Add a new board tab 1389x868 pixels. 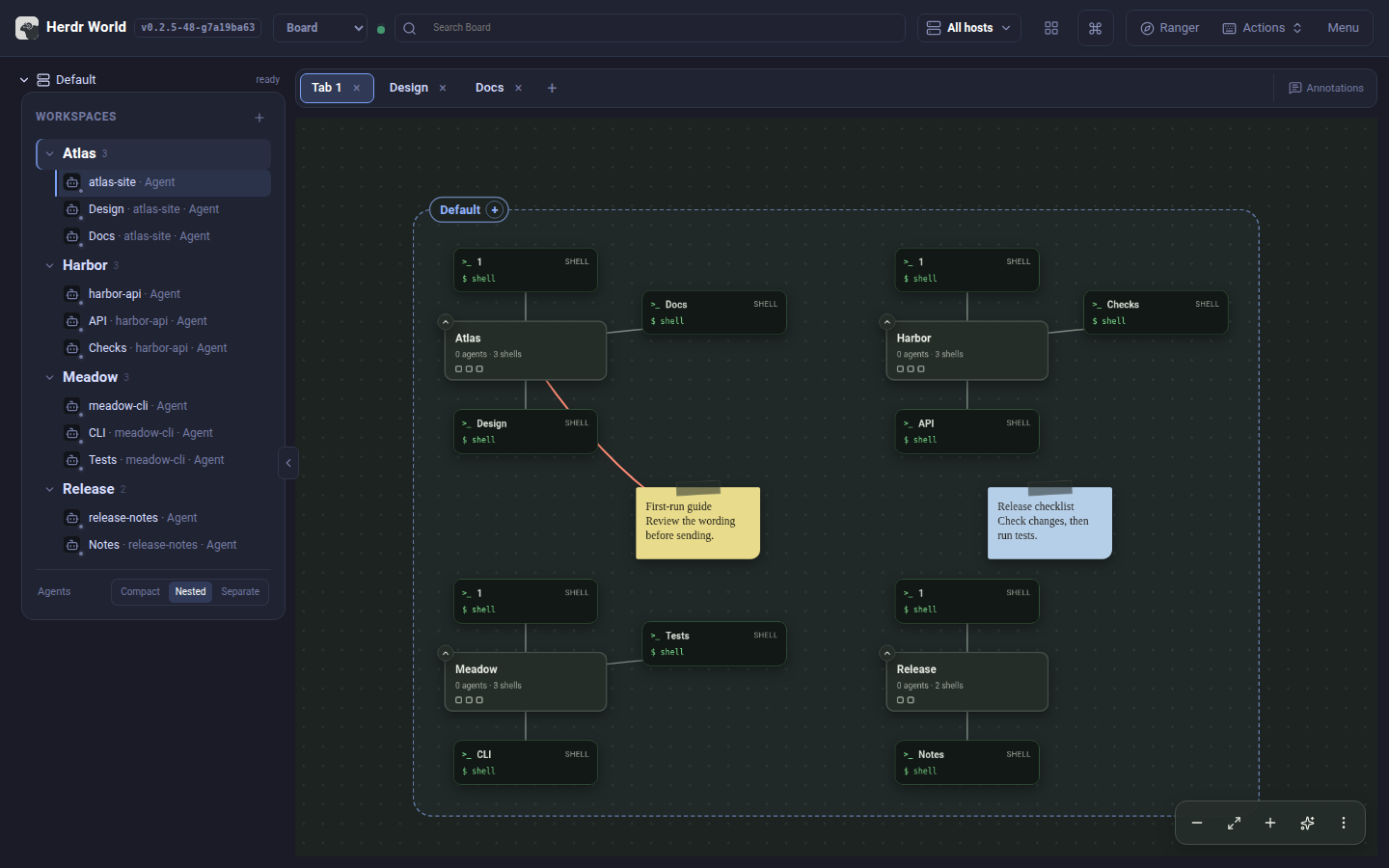click(552, 88)
